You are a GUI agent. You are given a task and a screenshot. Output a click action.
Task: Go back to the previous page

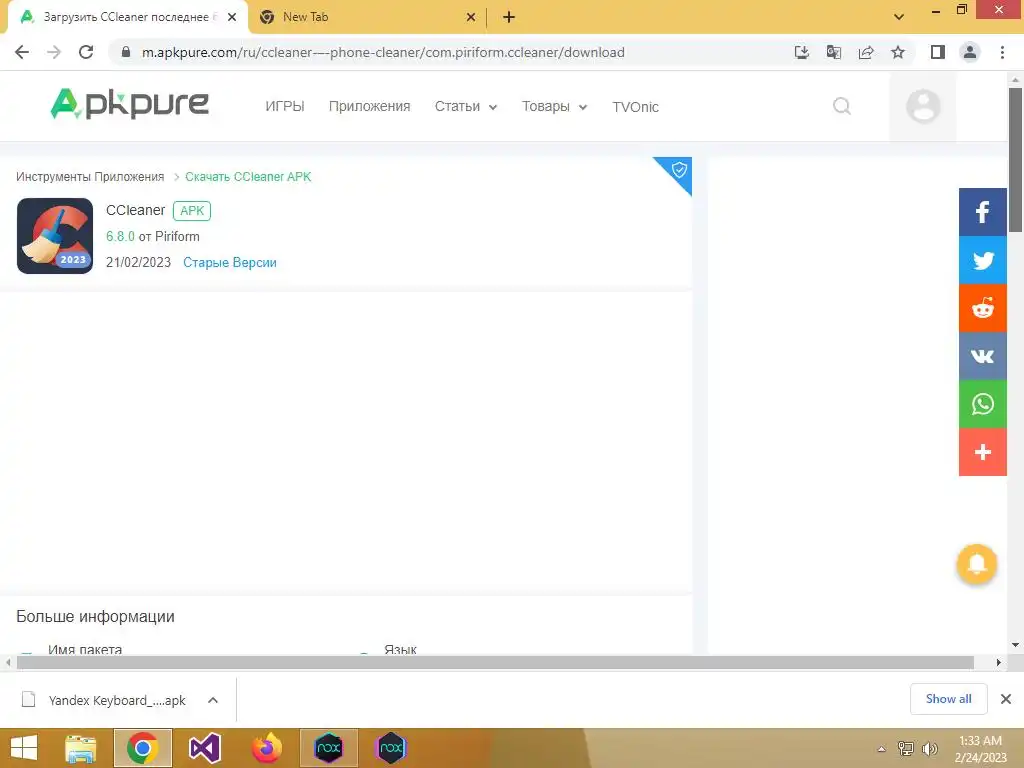pos(22,52)
